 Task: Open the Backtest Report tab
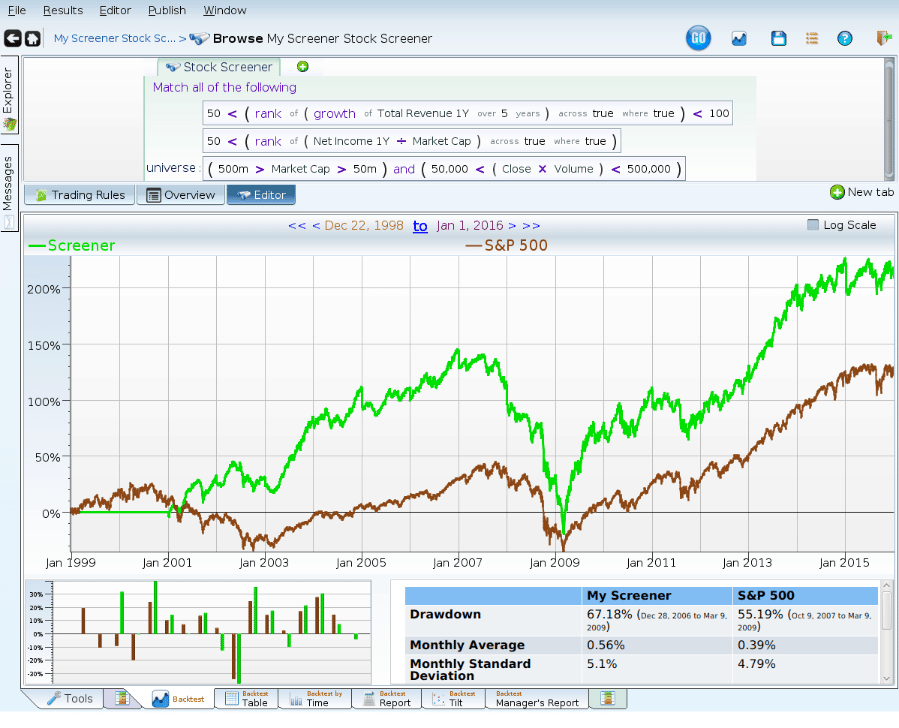tap(387, 698)
